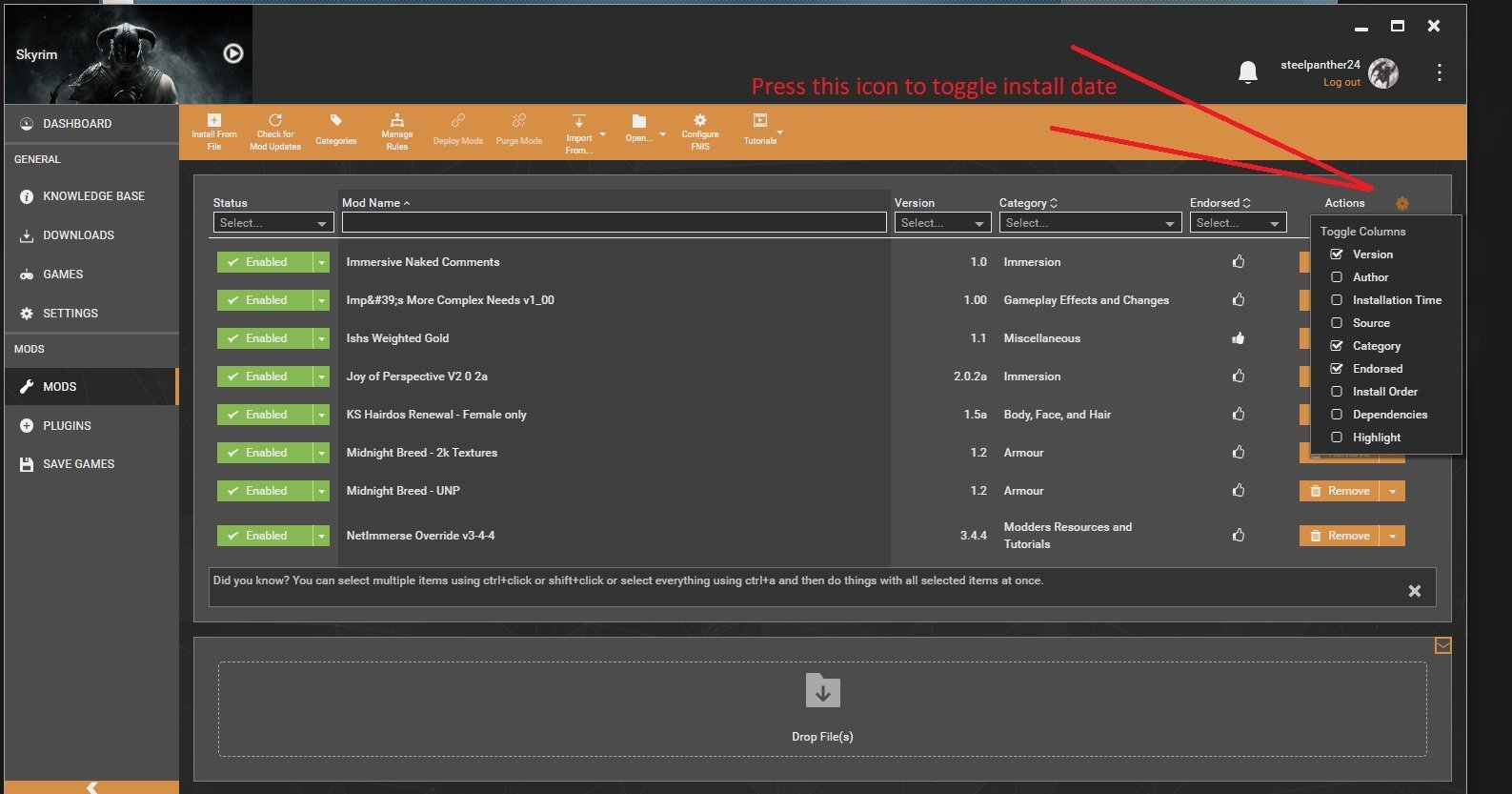The width and height of the screenshot is (1512, 794).
Task: Expand the Remove dropdown arrow for Midnight Breed - UNP
Action: [x=1393, y=491]
